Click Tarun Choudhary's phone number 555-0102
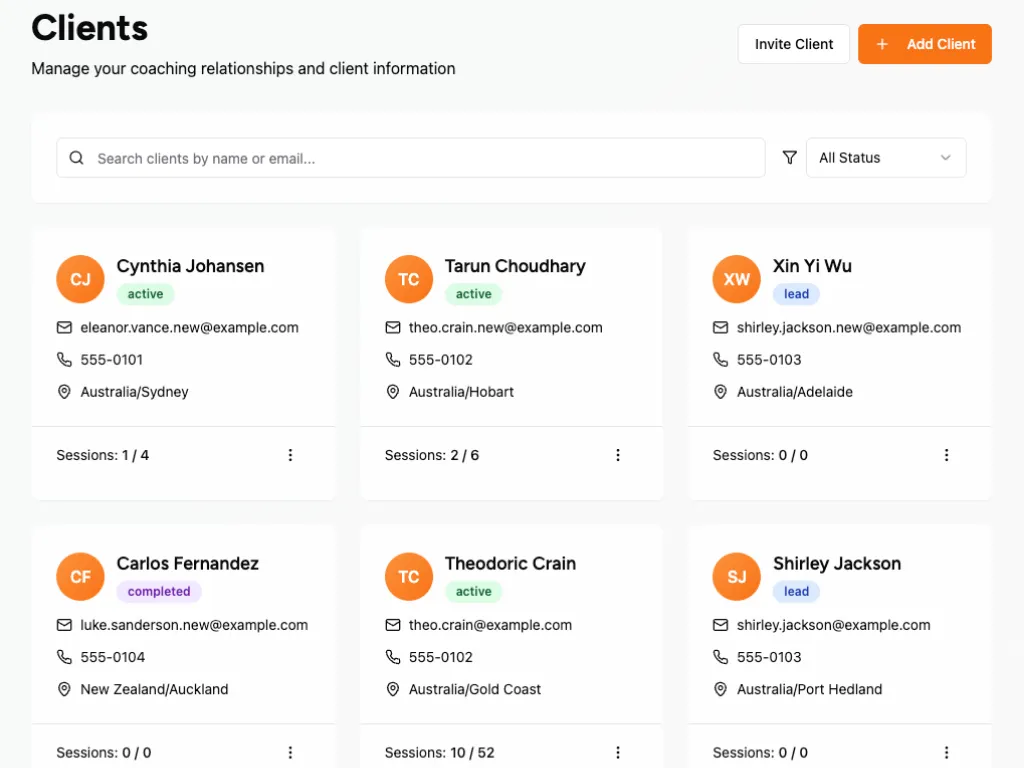The height and width of the screenshot is (768, 1024). pyautogui.click(x=441, y=360)
